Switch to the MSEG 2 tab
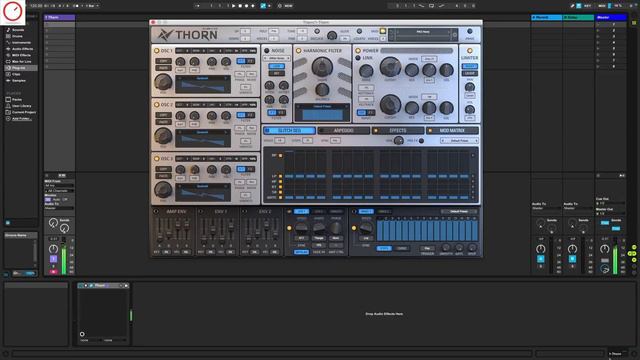640x360 pixels. [x=383, y=211]
